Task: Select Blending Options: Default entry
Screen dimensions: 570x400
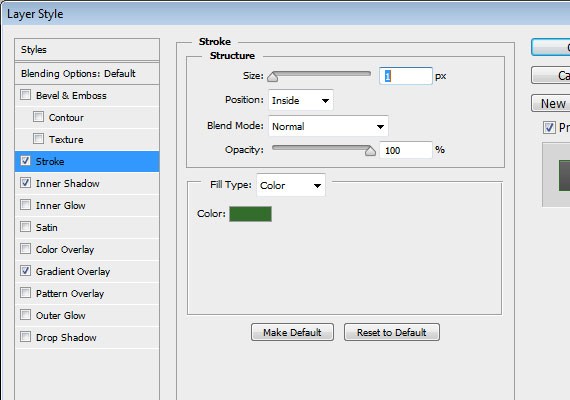Action: pos(87,74)
